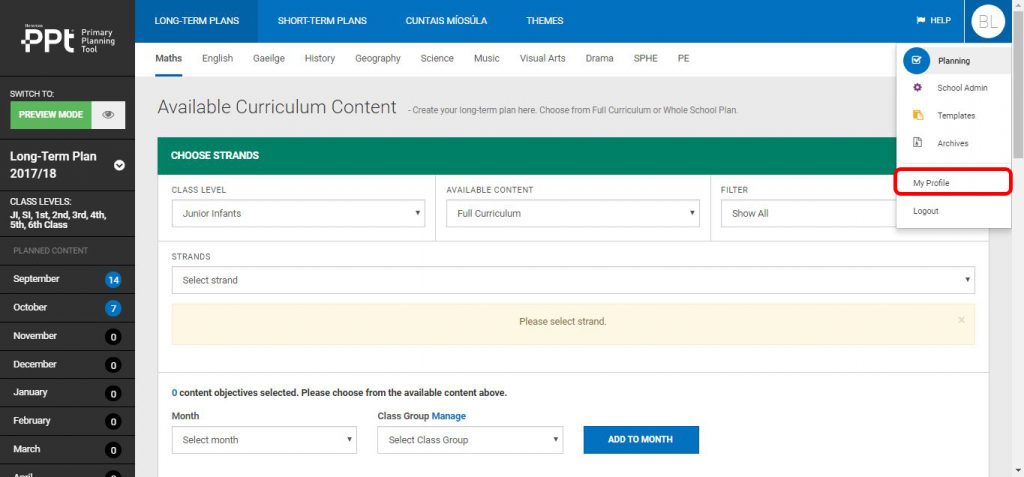
Task: Click the School Admin gear icon
Action: tap(918, 88)
